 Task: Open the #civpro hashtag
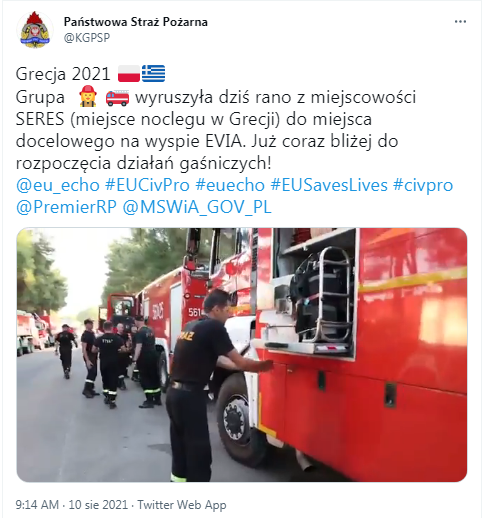423,185
